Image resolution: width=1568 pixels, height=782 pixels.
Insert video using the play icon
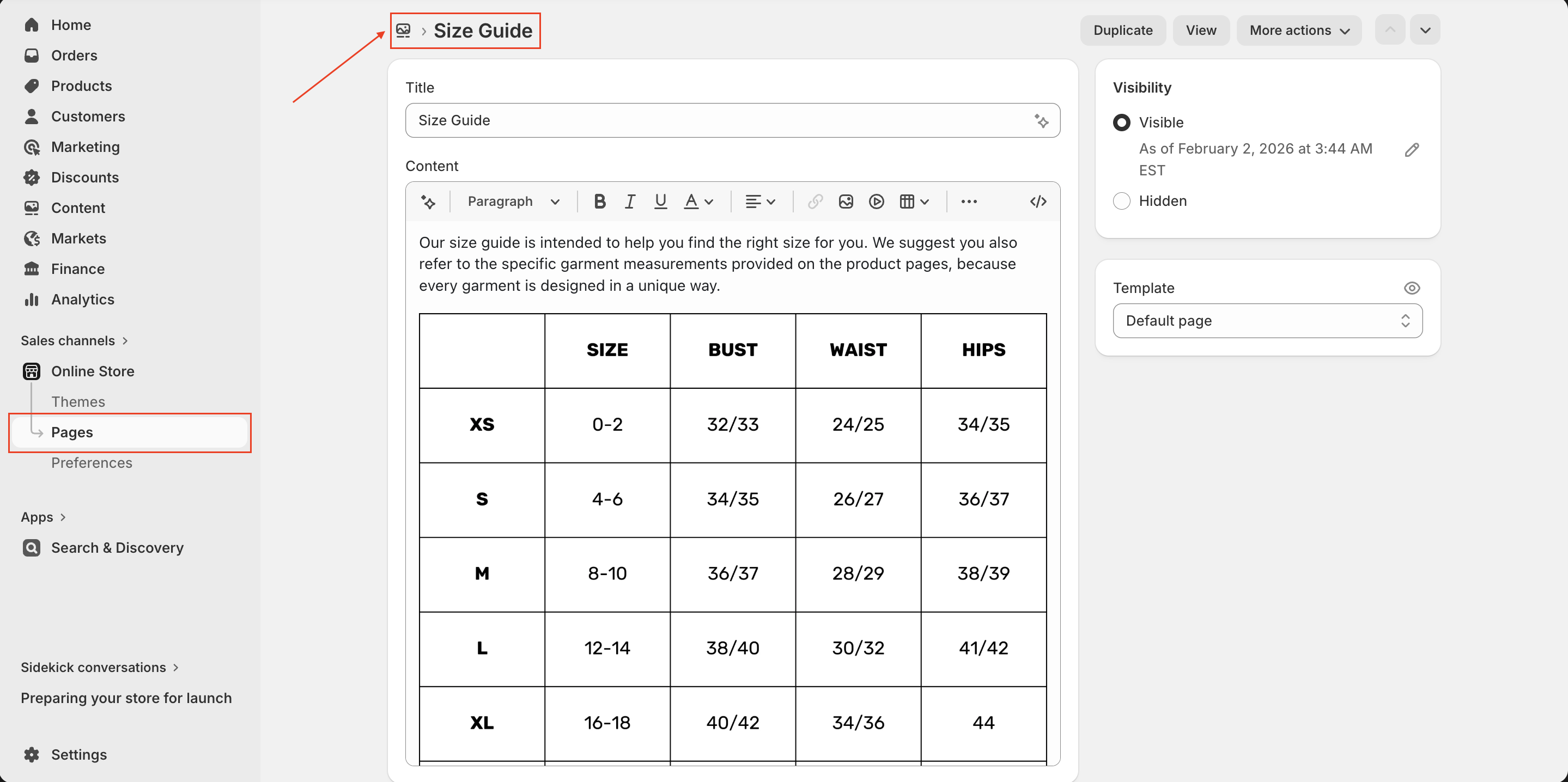pyautogui.click(x=876, y=201)
